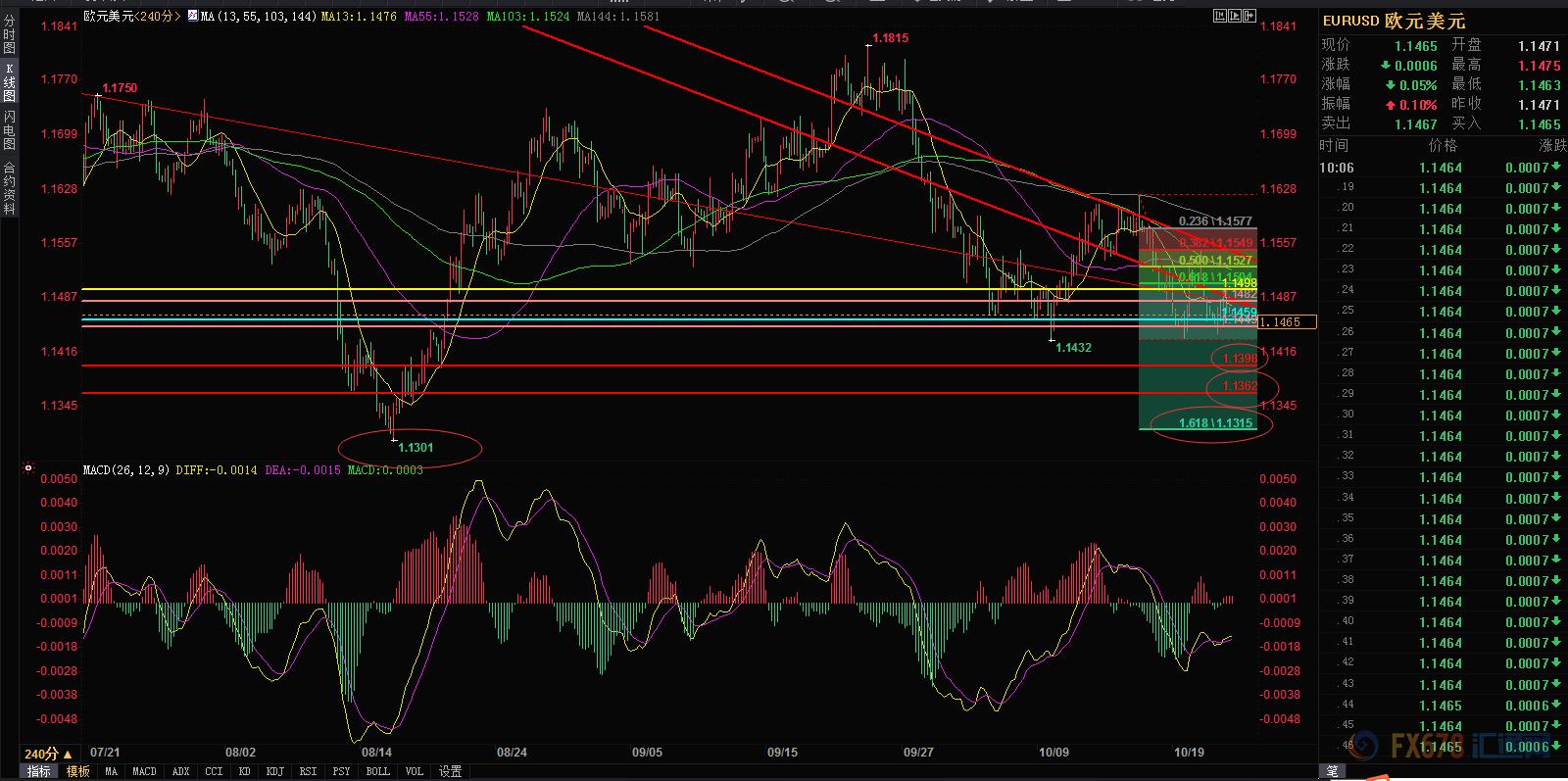Click the 1.1815 high price label
1568x781 pixels.
point(890,38)
